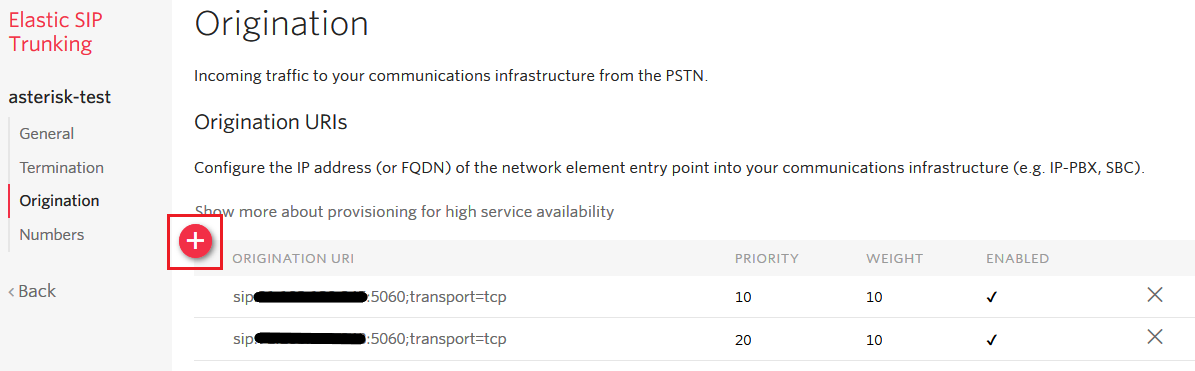Screen dimensions: 1195x371
Task: Edit priority value 20 in second row
Action: [743, 340]
